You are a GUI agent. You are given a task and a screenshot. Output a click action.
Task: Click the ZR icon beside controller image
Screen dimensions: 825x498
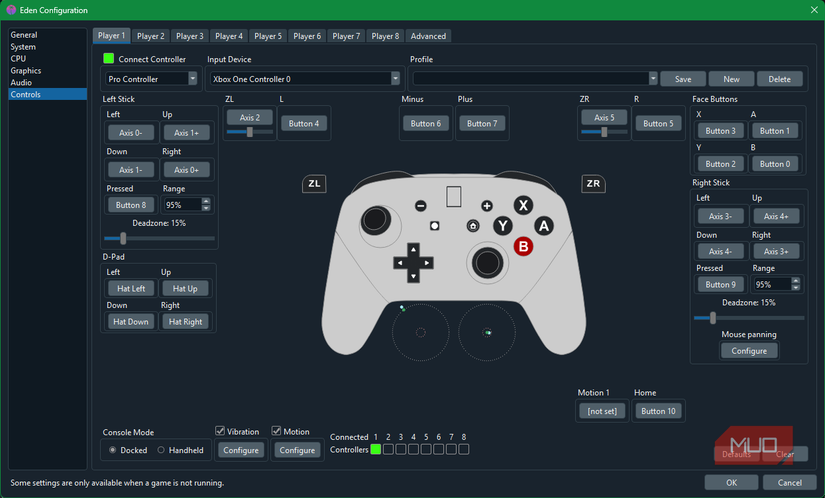593,184
